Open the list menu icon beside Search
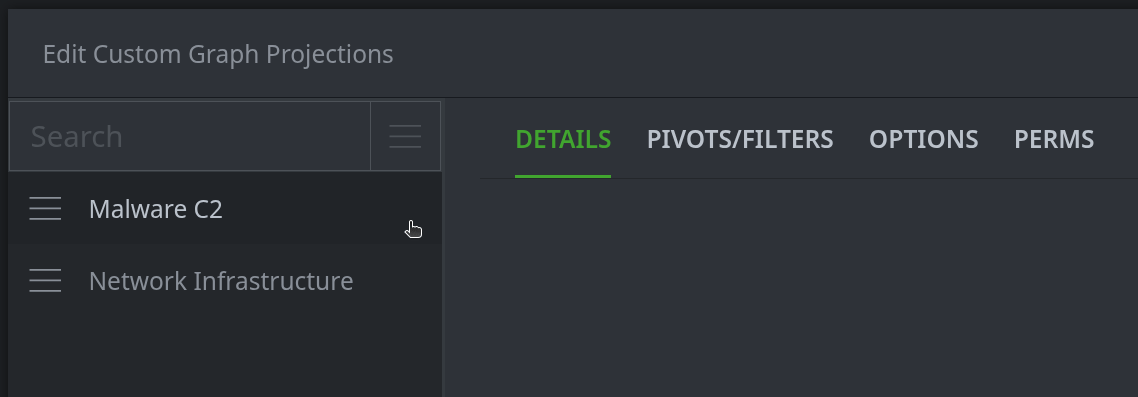Viewport: 1138px width, 397px height. click(405, 136)
